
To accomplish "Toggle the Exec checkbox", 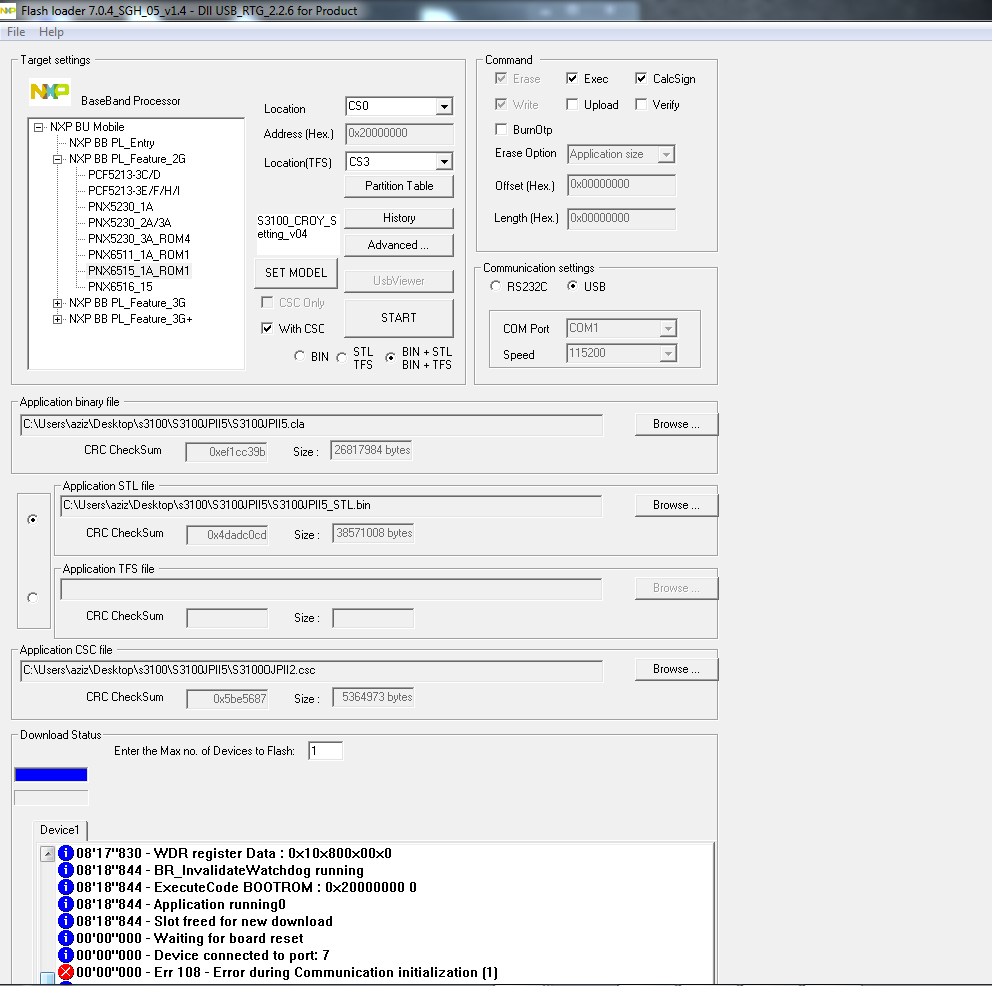I will (x=572, y=78).
